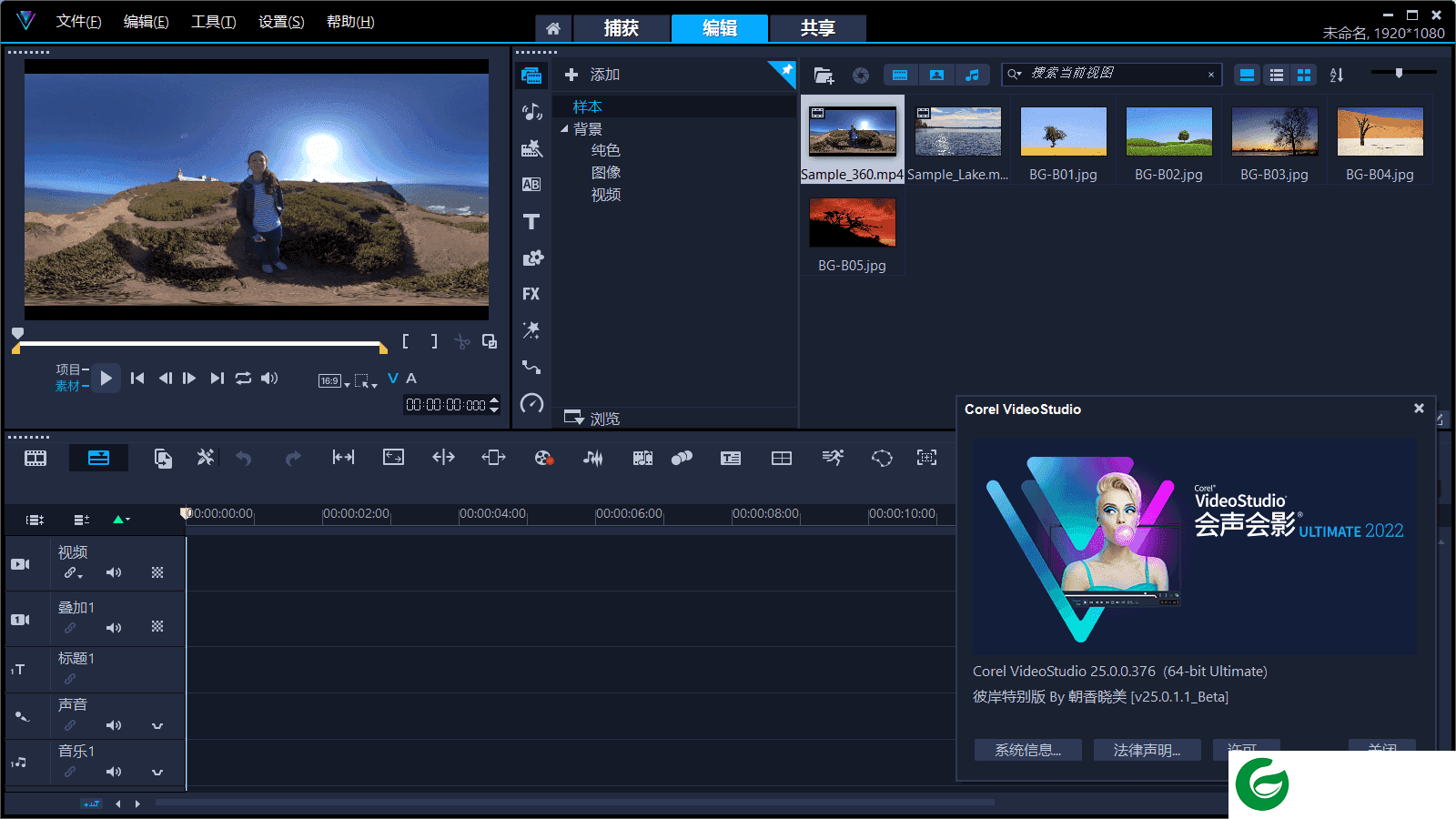The height and width of the screenshot is (819, 1456).
Task: Click the Undo arrow
Action: coord(243,458)
